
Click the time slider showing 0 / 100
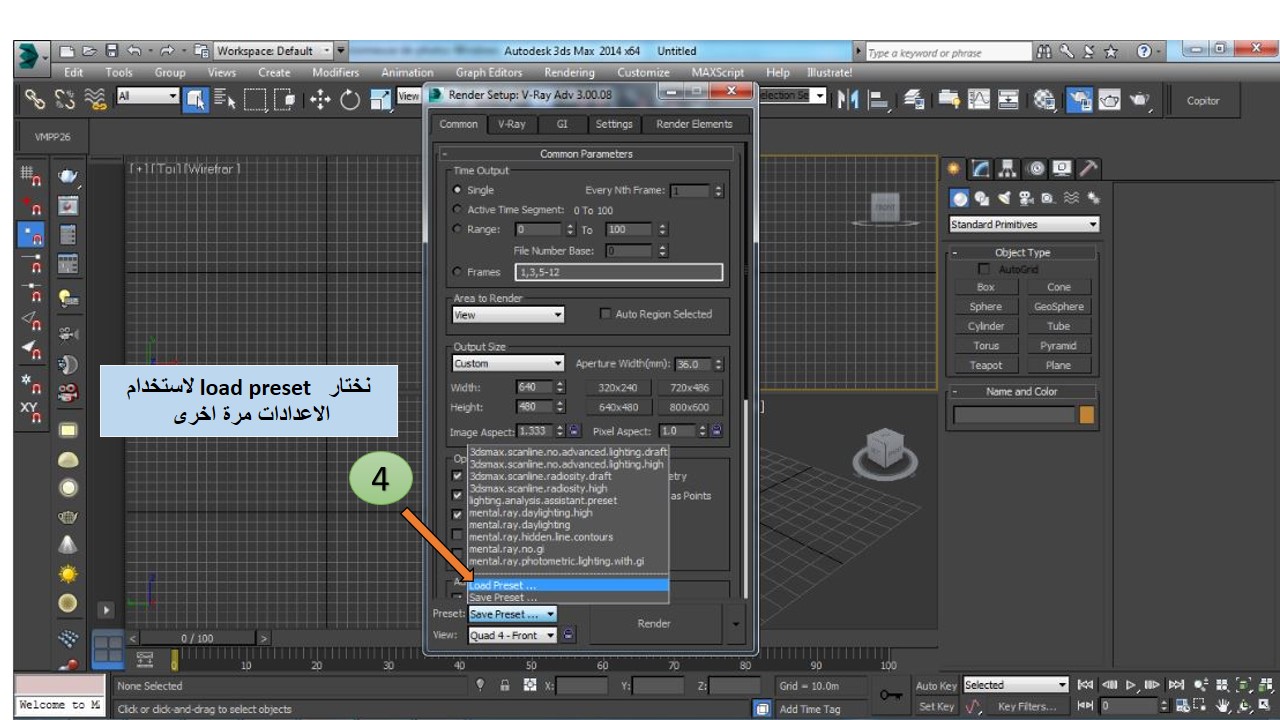tap(197, 638)
